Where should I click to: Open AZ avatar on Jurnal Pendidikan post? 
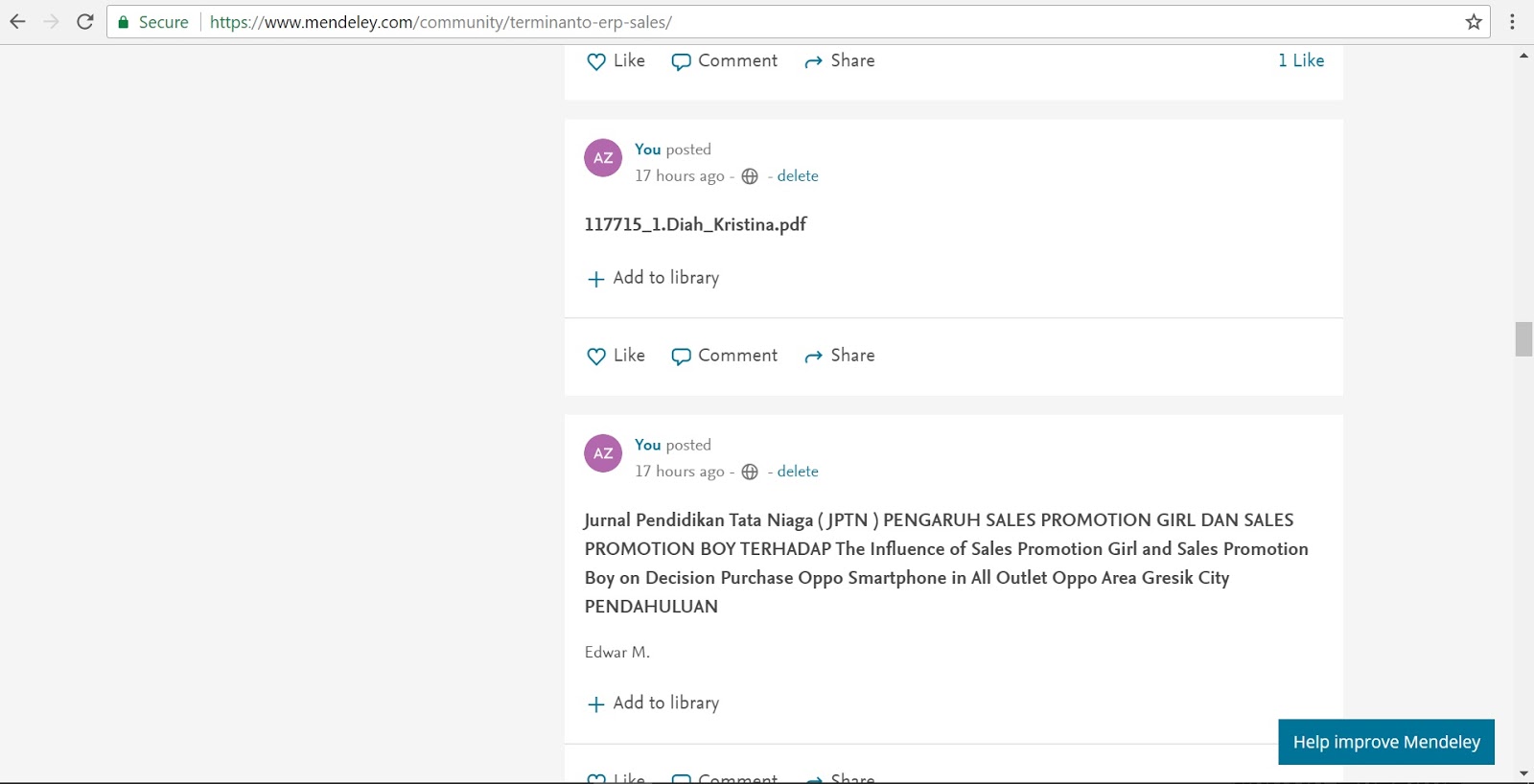tap(603, 453)
